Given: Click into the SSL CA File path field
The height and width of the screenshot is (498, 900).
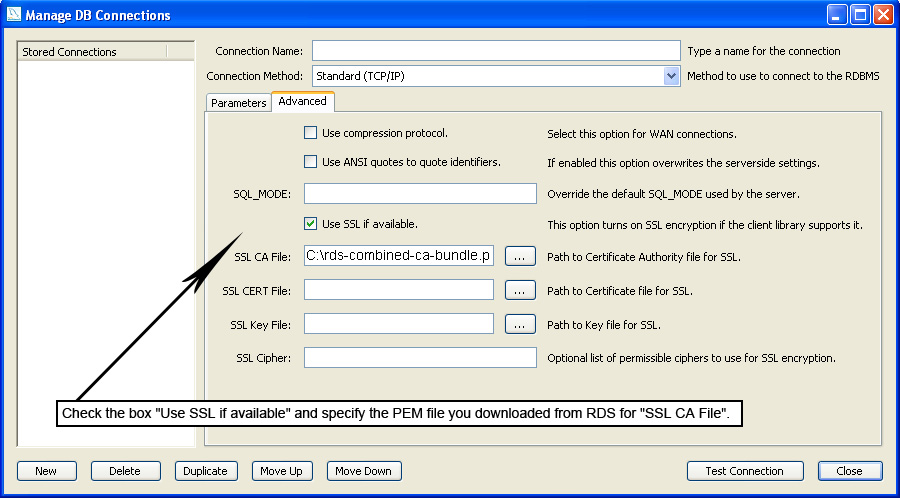Looking at the screenshot, I should [399, 256].
